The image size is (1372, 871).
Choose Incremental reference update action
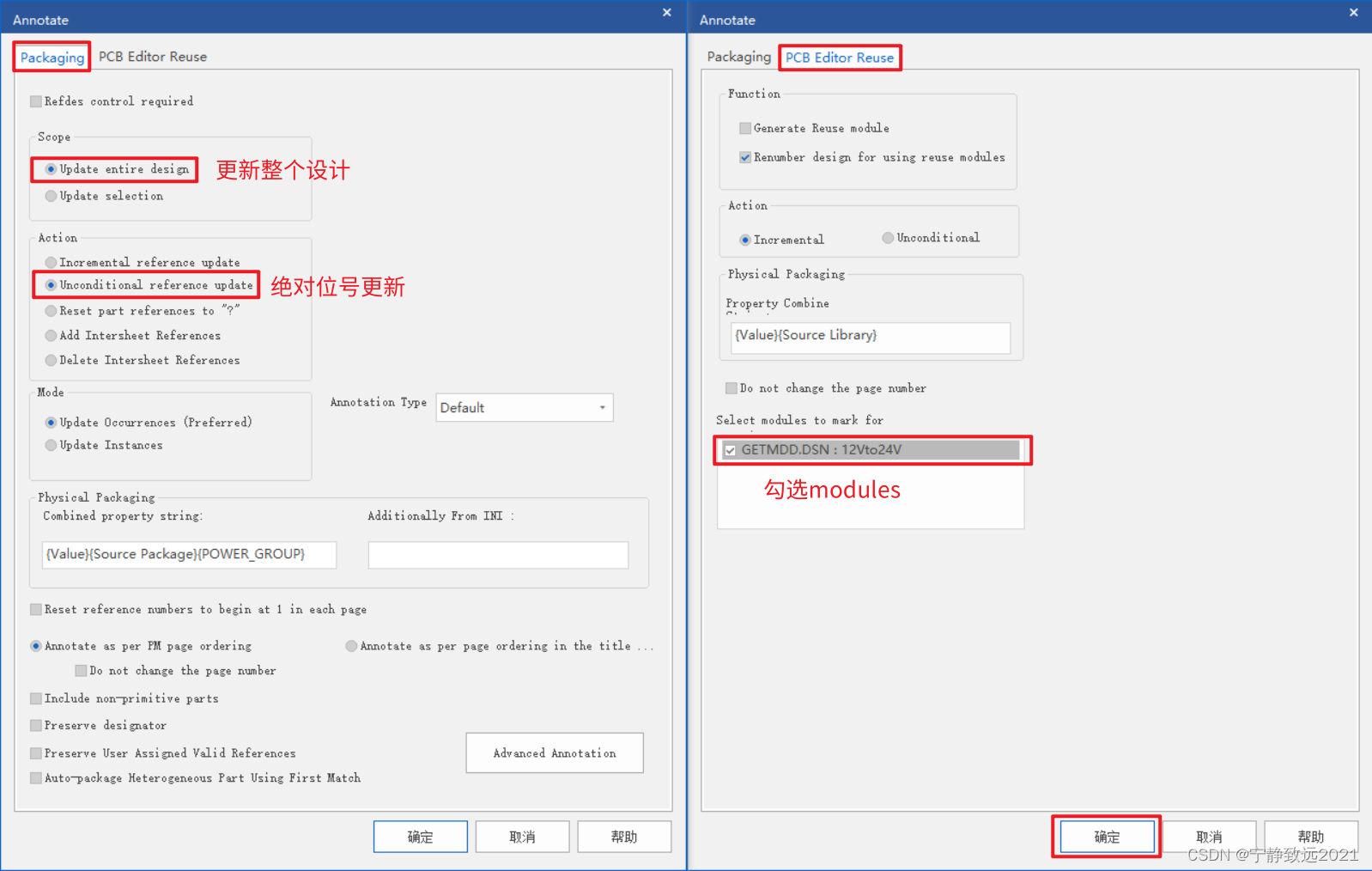(52, 262)
